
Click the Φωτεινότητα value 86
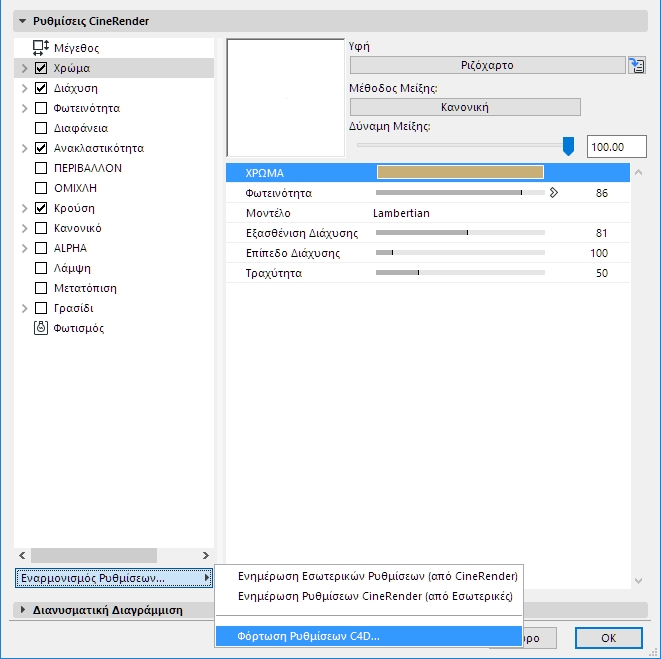coord(602,193)
